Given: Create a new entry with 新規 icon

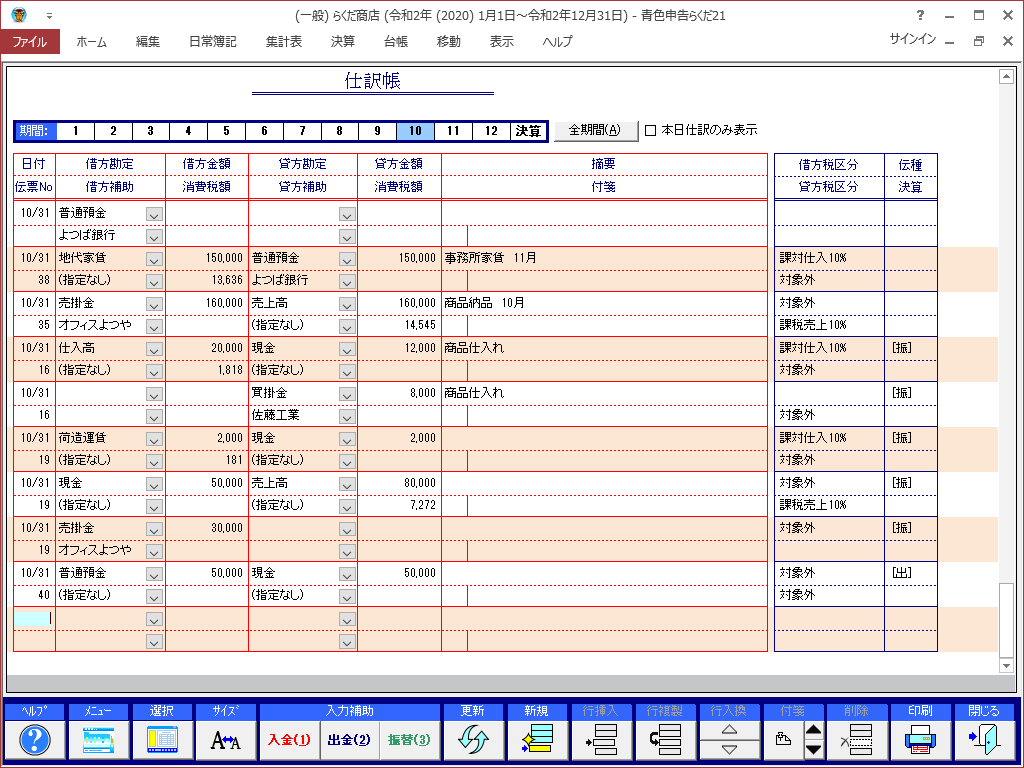Looking at the screenshot, I should point(536,739).
